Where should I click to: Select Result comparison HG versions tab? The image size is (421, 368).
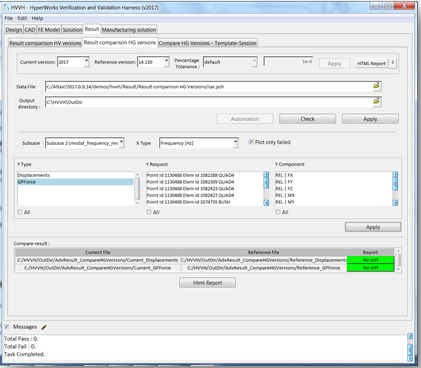click(x=120, y=42)
